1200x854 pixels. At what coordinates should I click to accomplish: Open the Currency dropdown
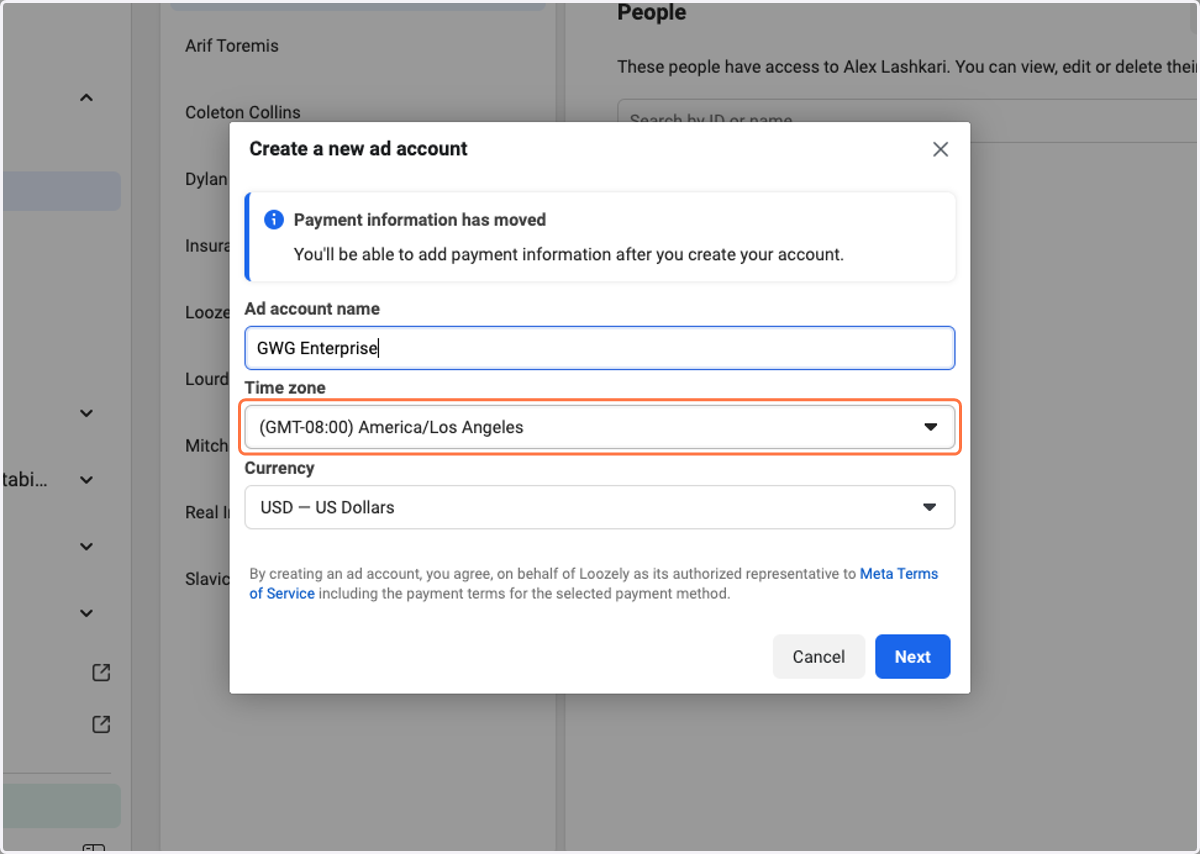pyautogui.click(x=600, y=507)
